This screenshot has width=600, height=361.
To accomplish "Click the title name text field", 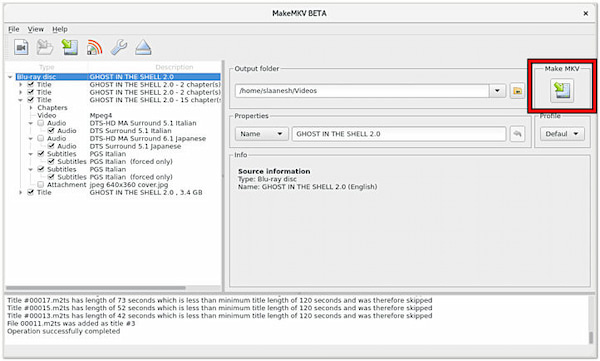I will 399,134.
